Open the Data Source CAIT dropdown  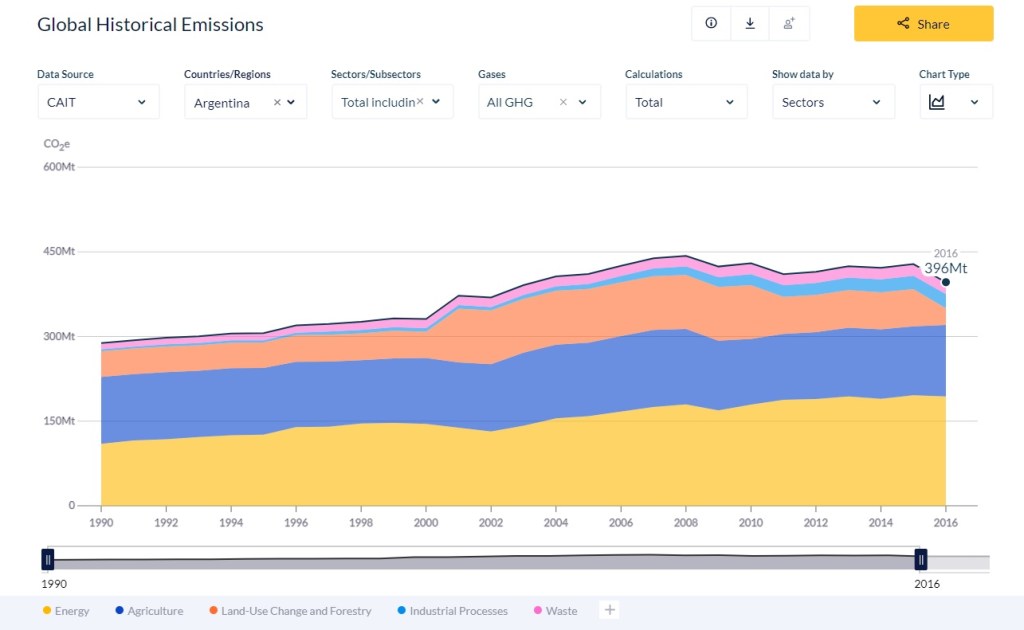[97, 102]
